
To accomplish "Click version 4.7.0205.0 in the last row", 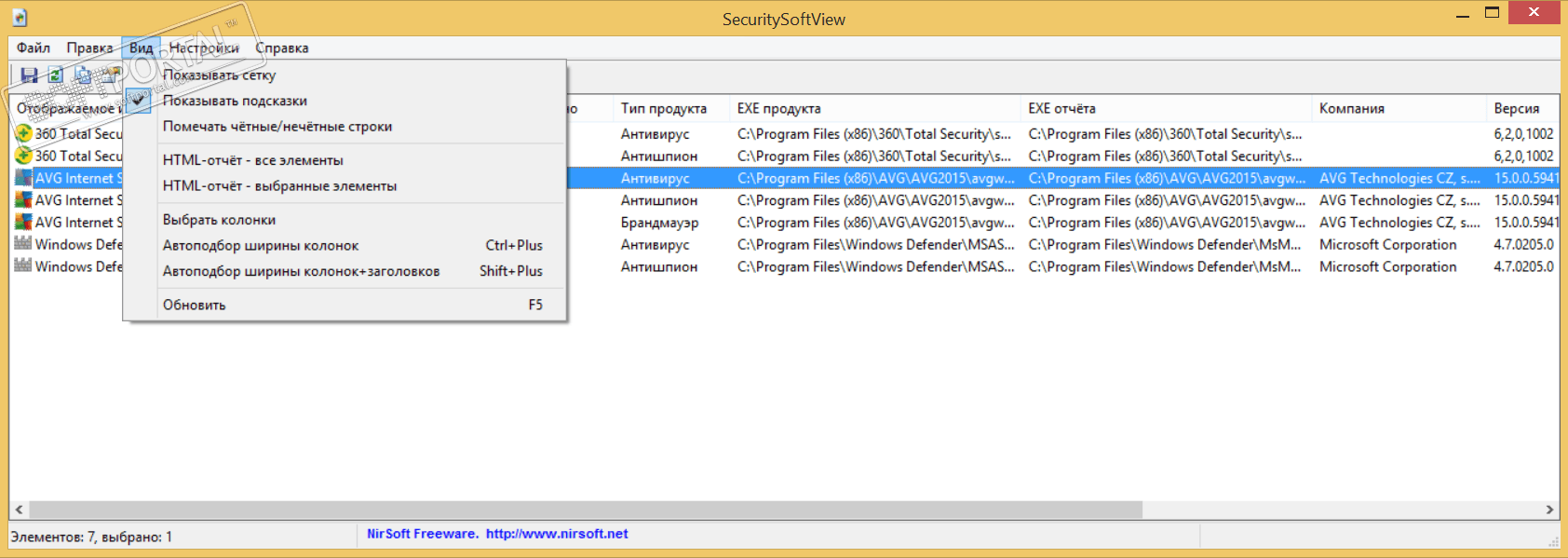I will 1523,266.
